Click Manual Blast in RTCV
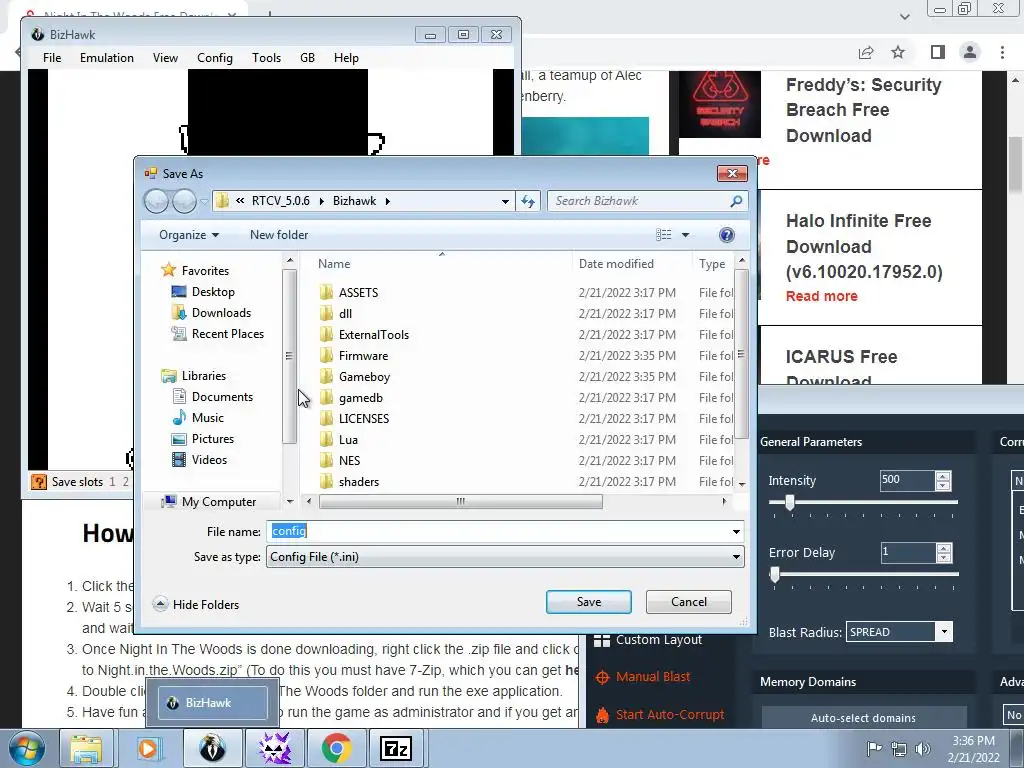This screenshot has height=768, width=1024. 642,677
